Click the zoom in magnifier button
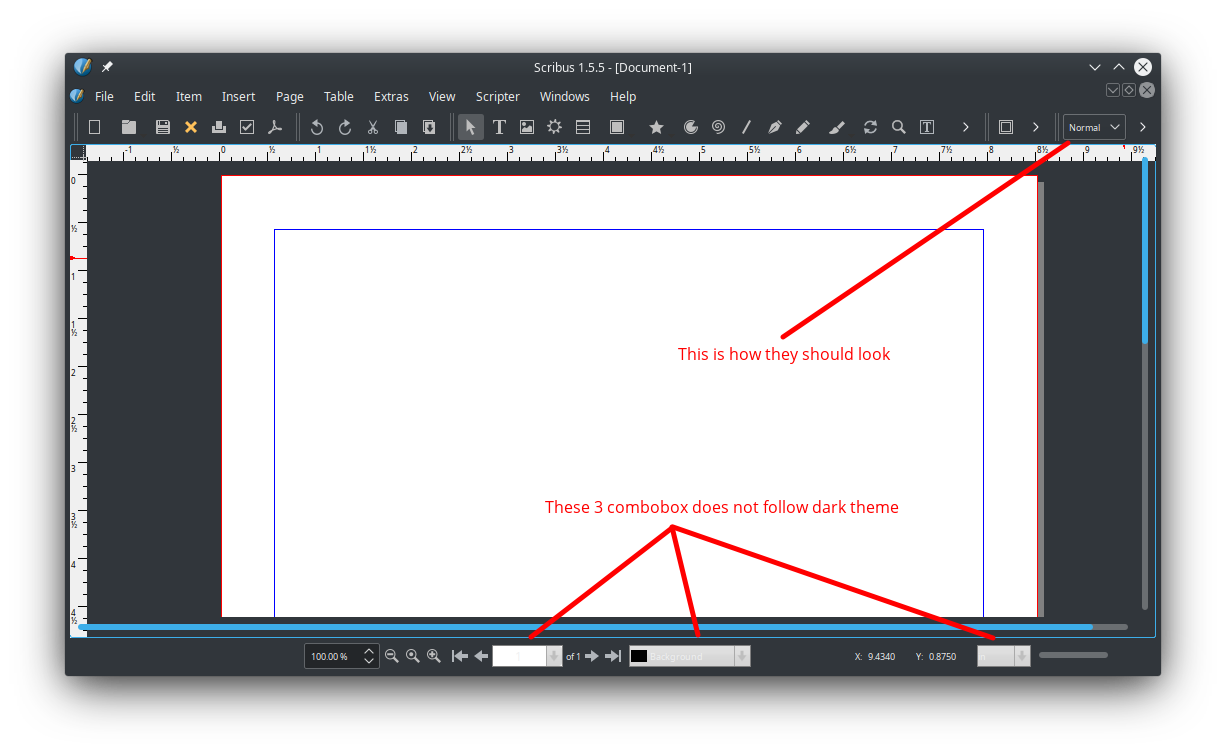 (x=434, y=656)
